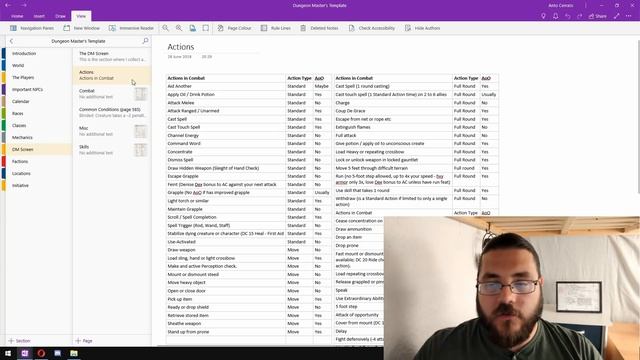
Task: Click the redo arrow in the title bar
Action: point(580,16)
